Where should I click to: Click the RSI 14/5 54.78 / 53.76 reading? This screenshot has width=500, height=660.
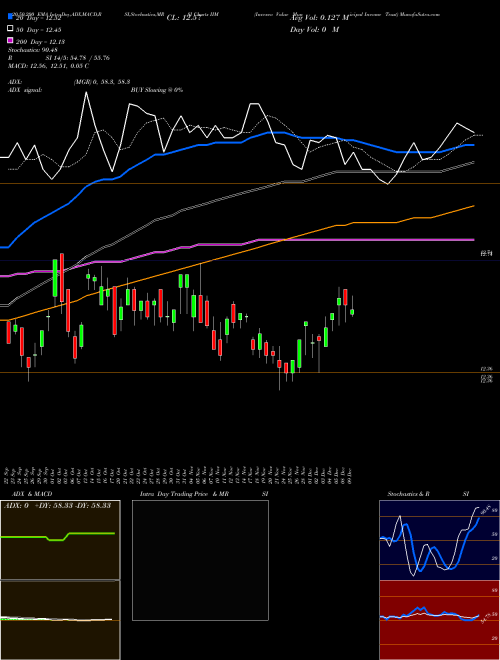point(59,58)
